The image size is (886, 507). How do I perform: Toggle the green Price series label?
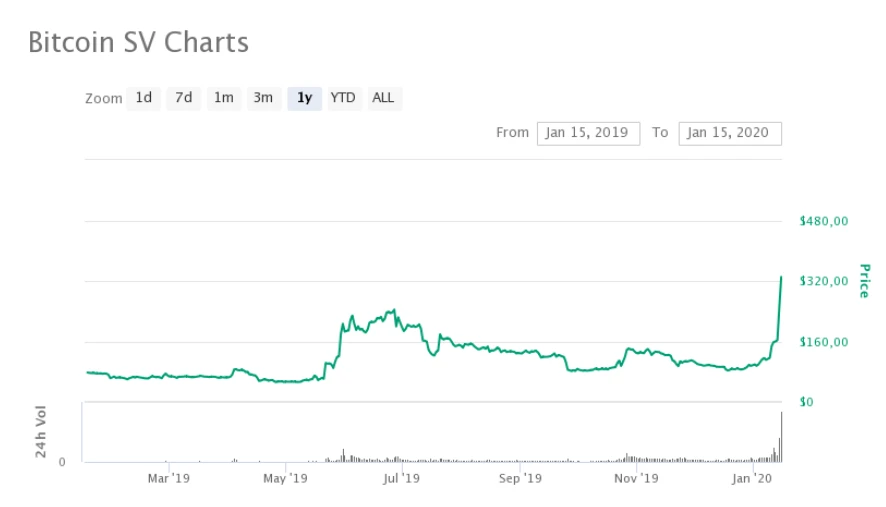864,281
